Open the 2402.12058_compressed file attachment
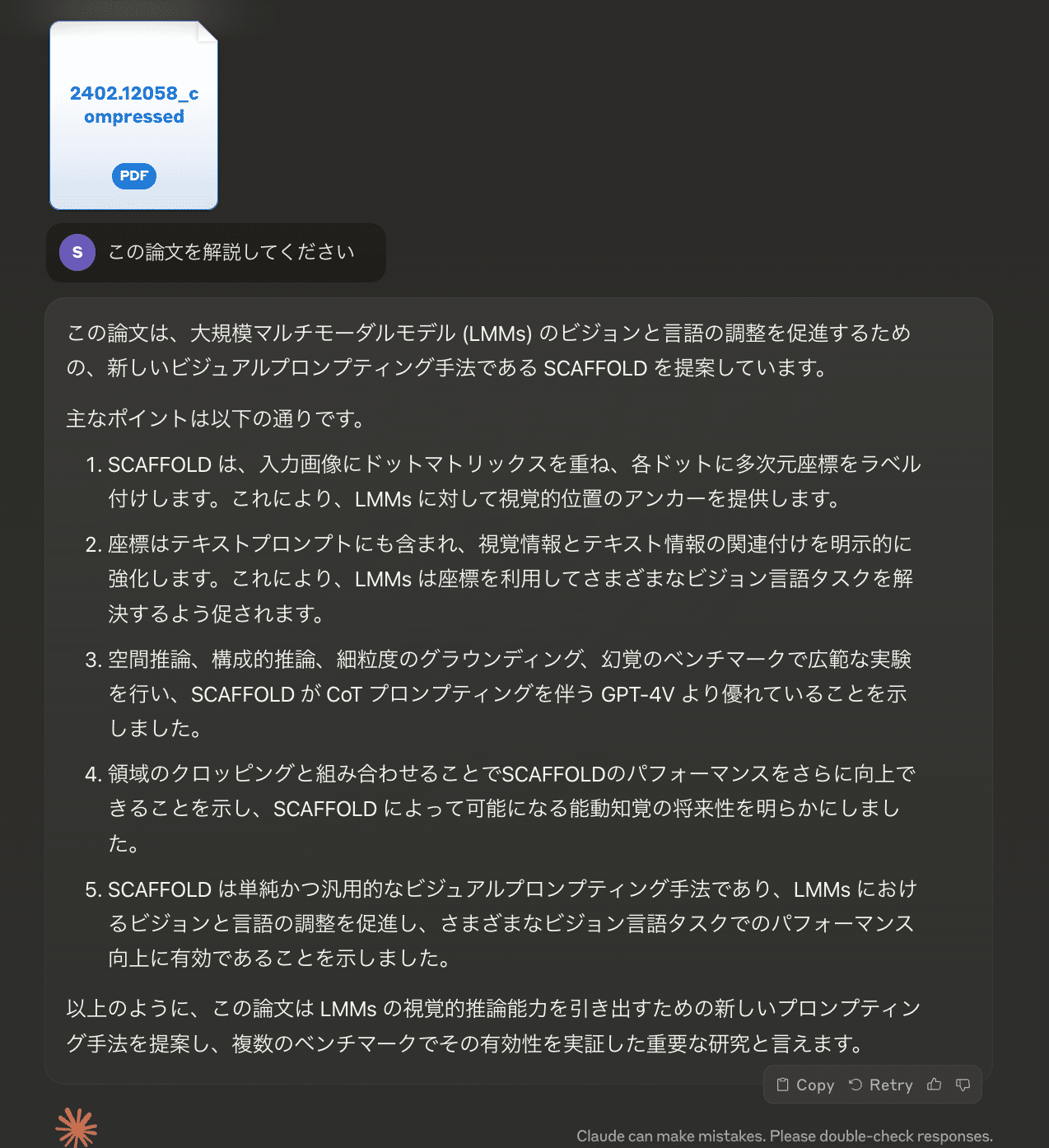Viewport: 1049px width, 1148px height. pyautogui.click(x=134, y=115)
